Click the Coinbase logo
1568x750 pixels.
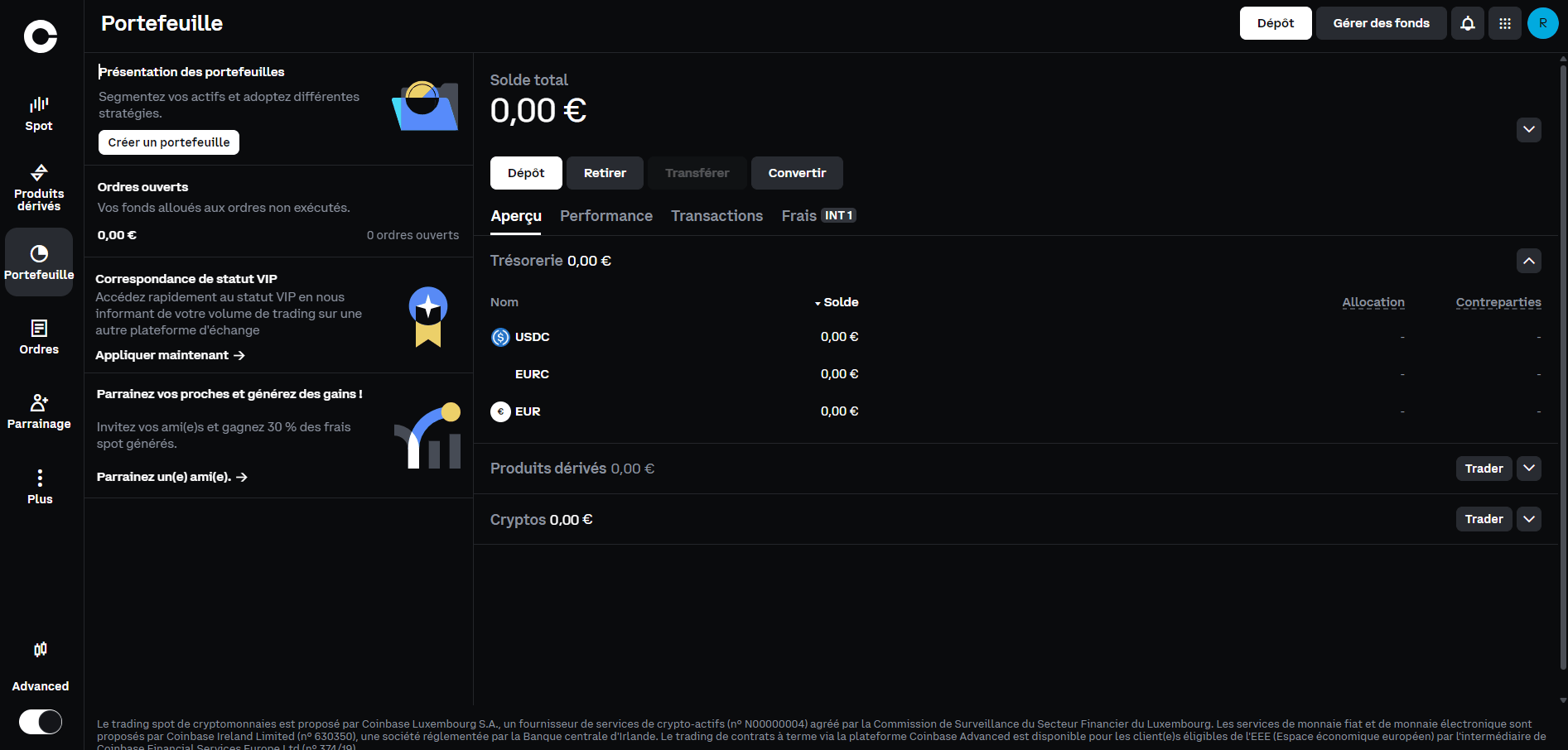[x=39, y=36]
